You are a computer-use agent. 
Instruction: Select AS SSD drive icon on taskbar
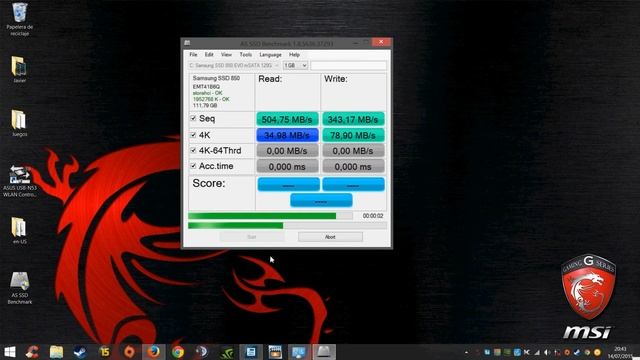coord(324,352)
